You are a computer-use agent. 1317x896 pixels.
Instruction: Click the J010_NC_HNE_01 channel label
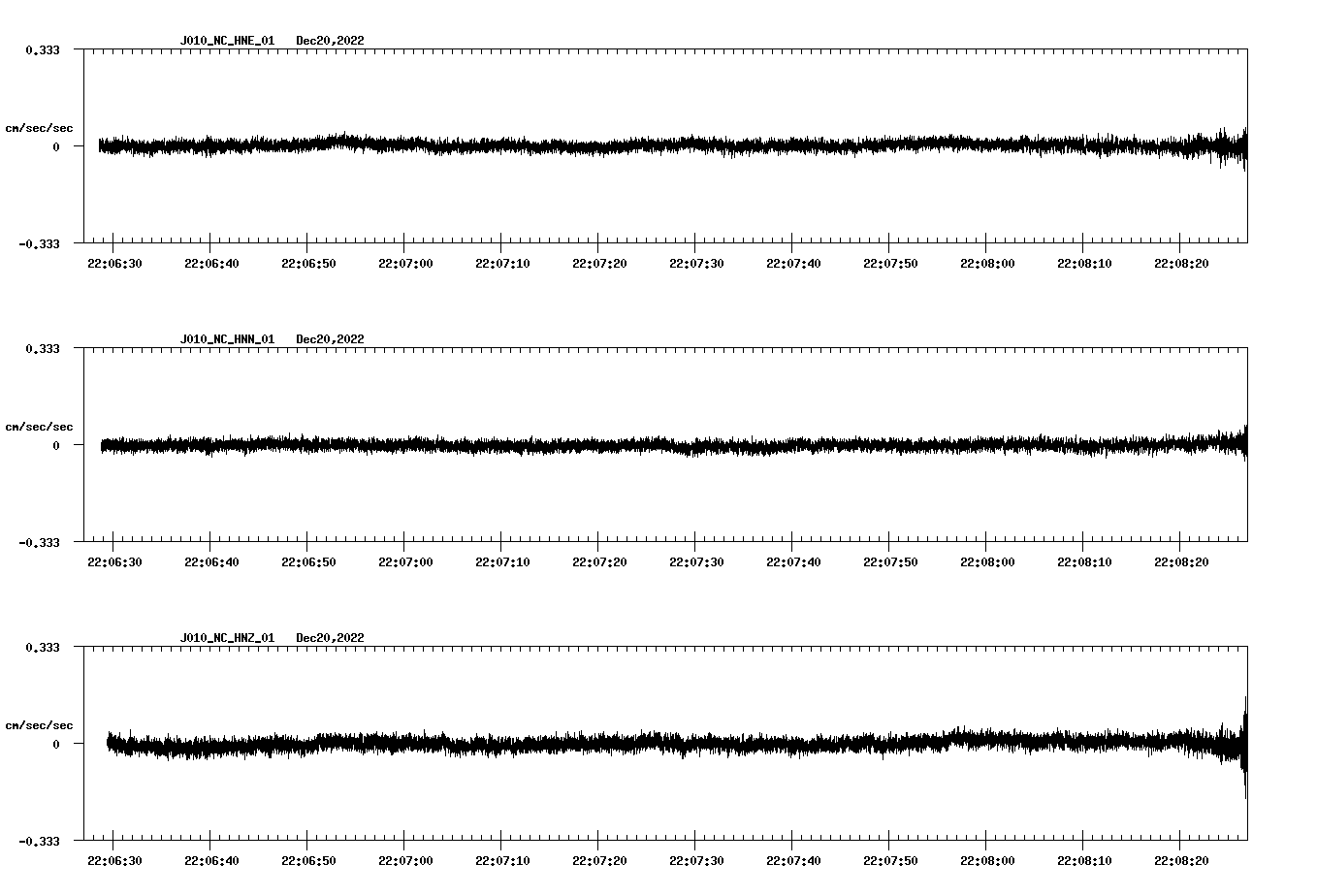[x=227, y=41]
